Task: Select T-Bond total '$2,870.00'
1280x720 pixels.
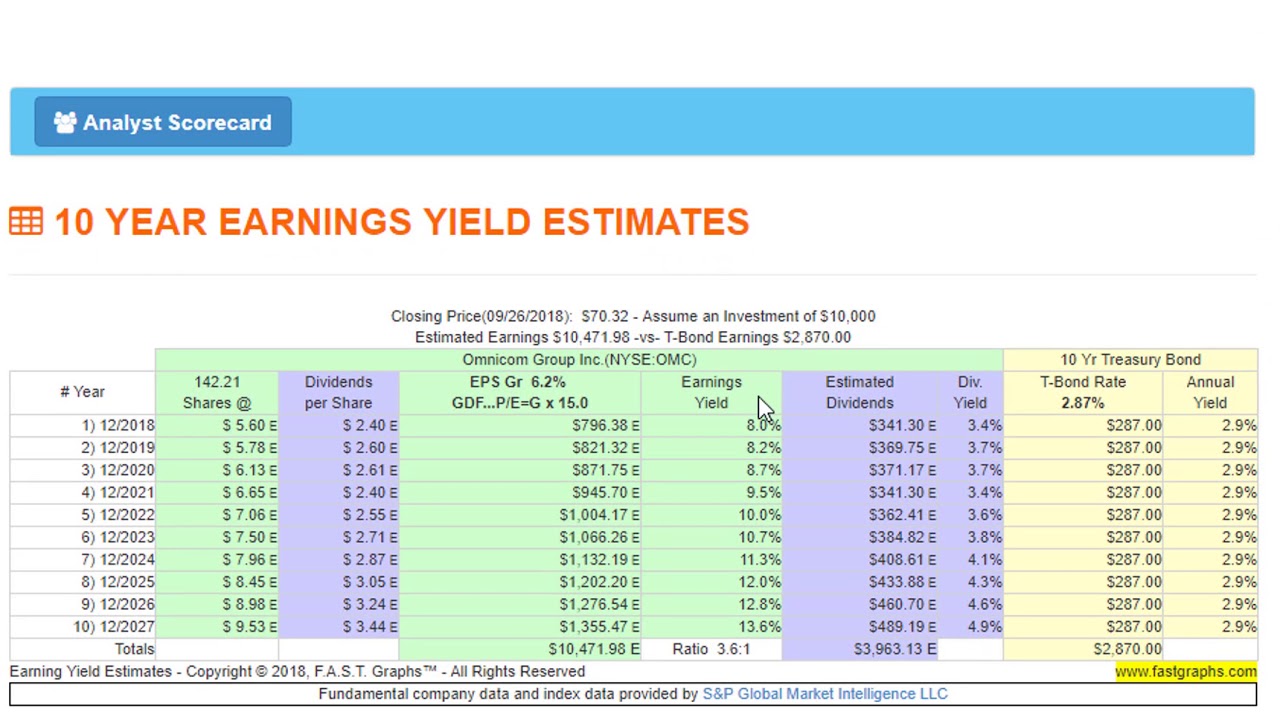Action: [1127, 649]
